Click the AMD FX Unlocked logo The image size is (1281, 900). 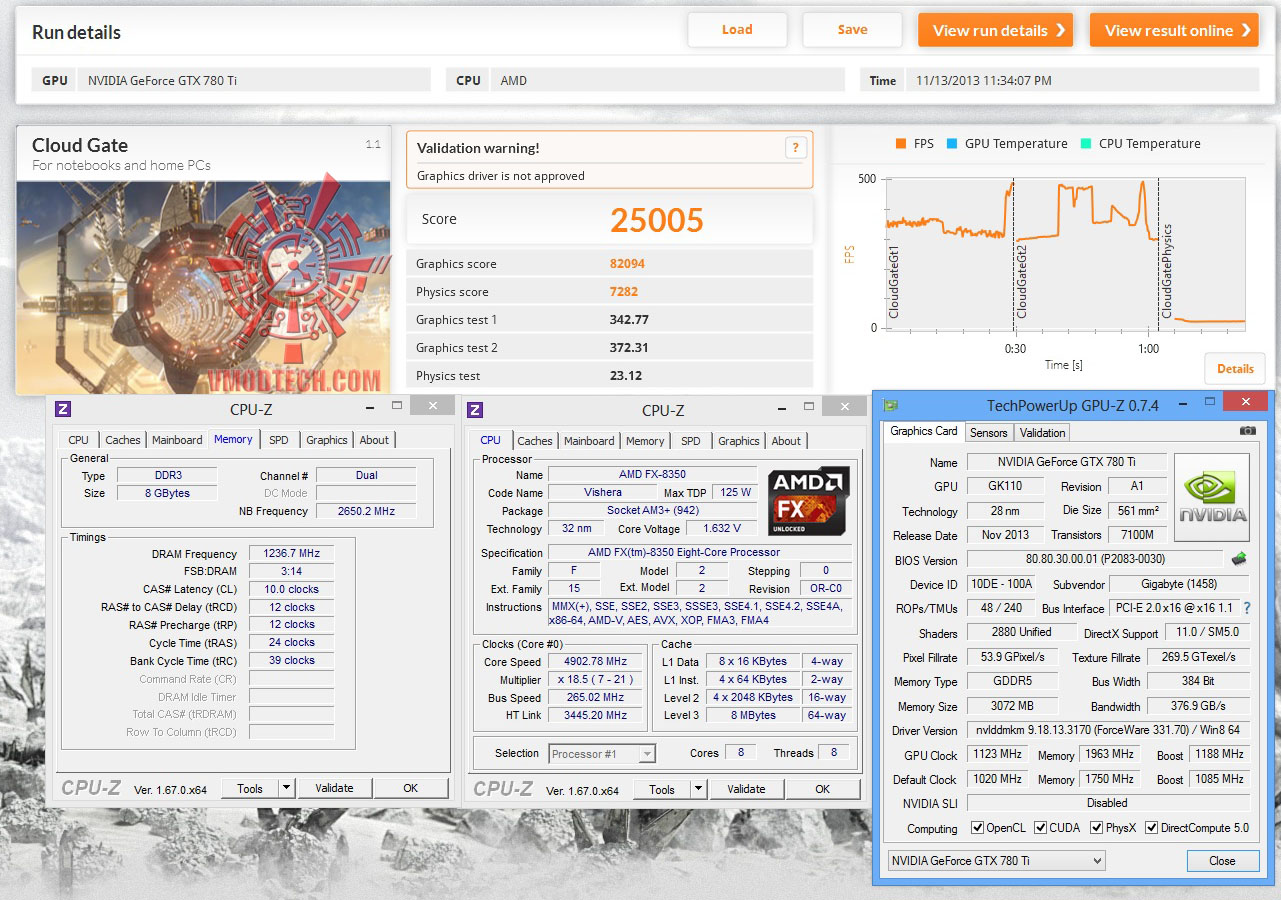click(x=808, y=500)
